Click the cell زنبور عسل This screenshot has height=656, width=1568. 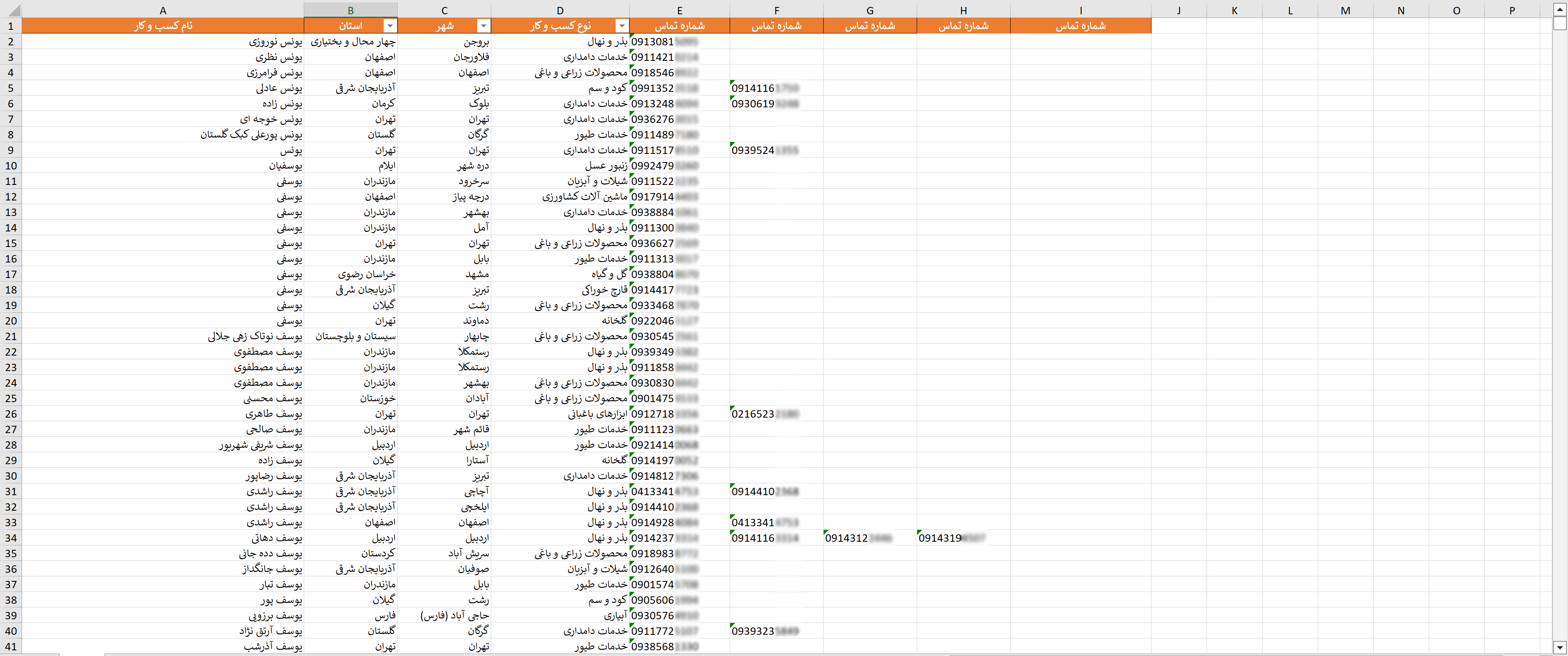560,165
